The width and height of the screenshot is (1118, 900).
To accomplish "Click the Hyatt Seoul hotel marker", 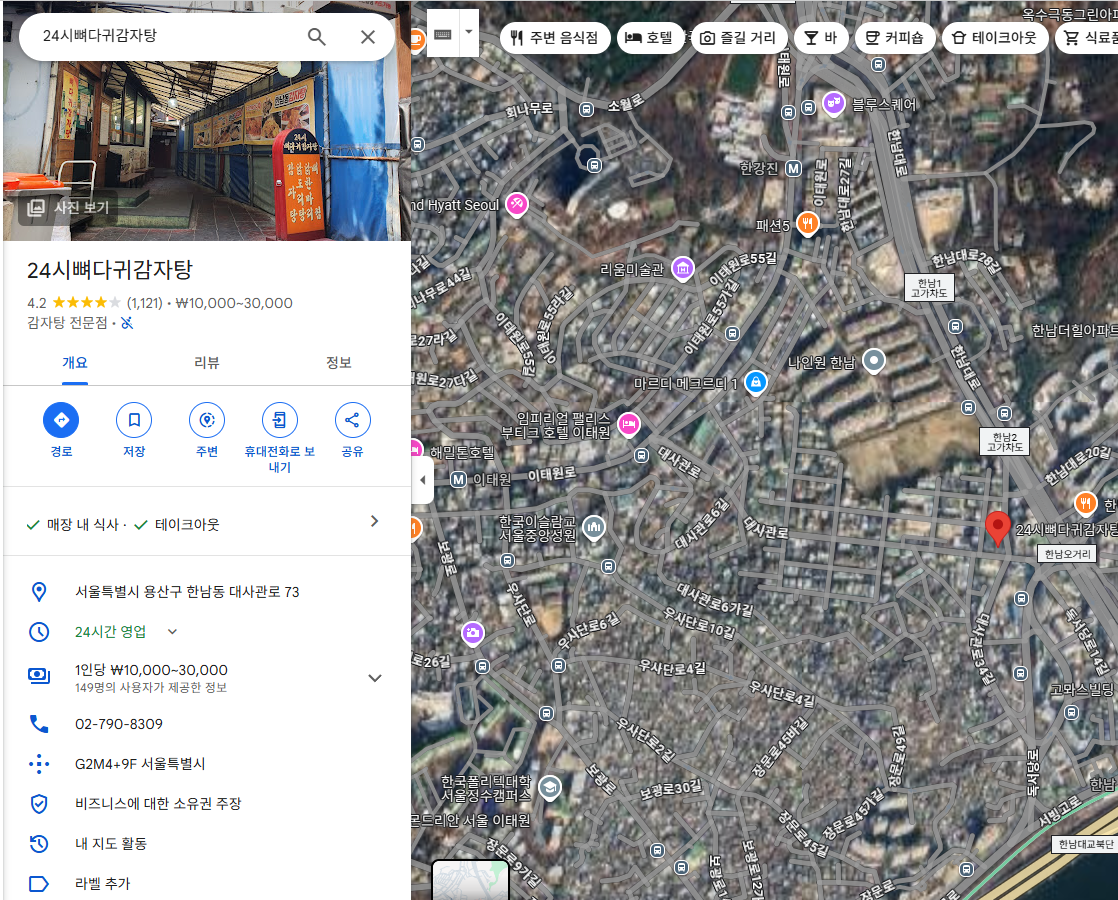I will pyautogui.click(x=516, y=205).
